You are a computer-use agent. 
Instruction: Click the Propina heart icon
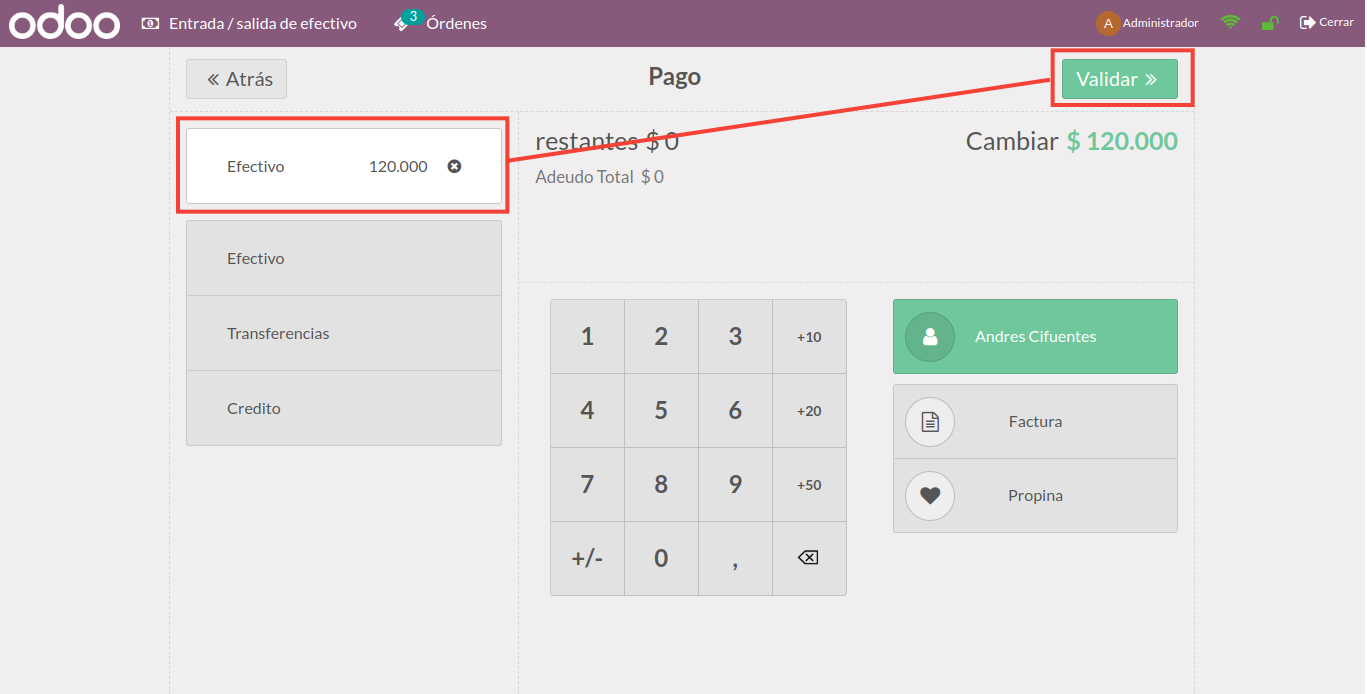[x=930, y=496]
